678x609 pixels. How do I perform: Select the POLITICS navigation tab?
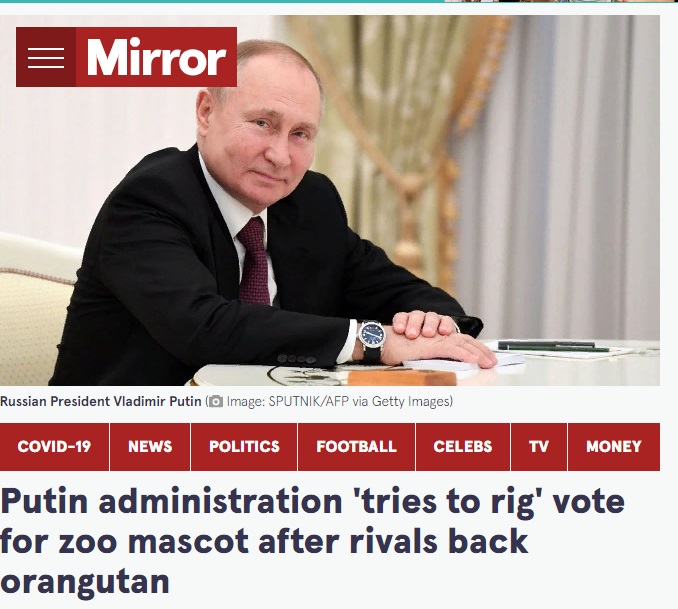point(244,447)
